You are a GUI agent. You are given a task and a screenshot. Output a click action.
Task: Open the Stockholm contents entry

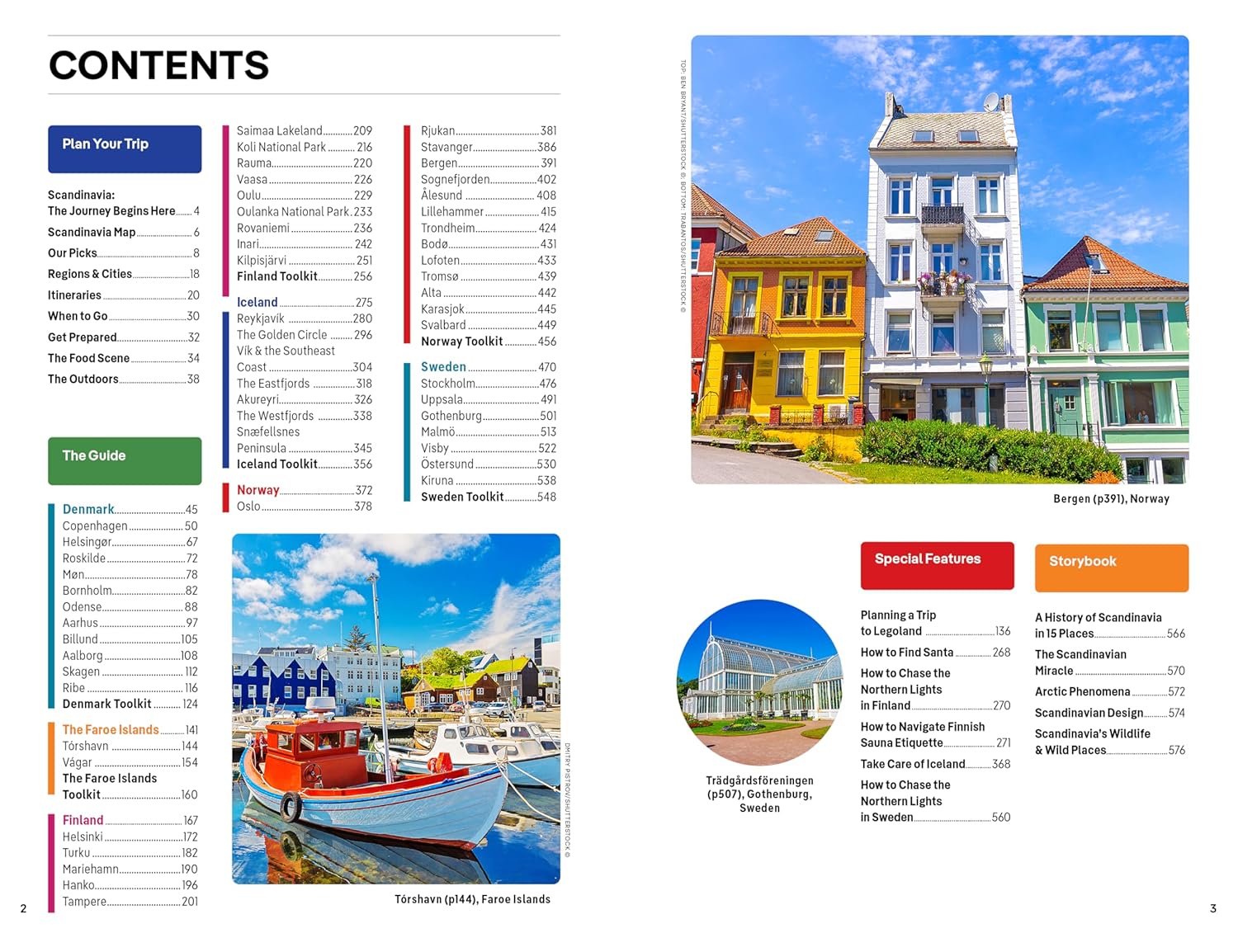tap(448, 384)
